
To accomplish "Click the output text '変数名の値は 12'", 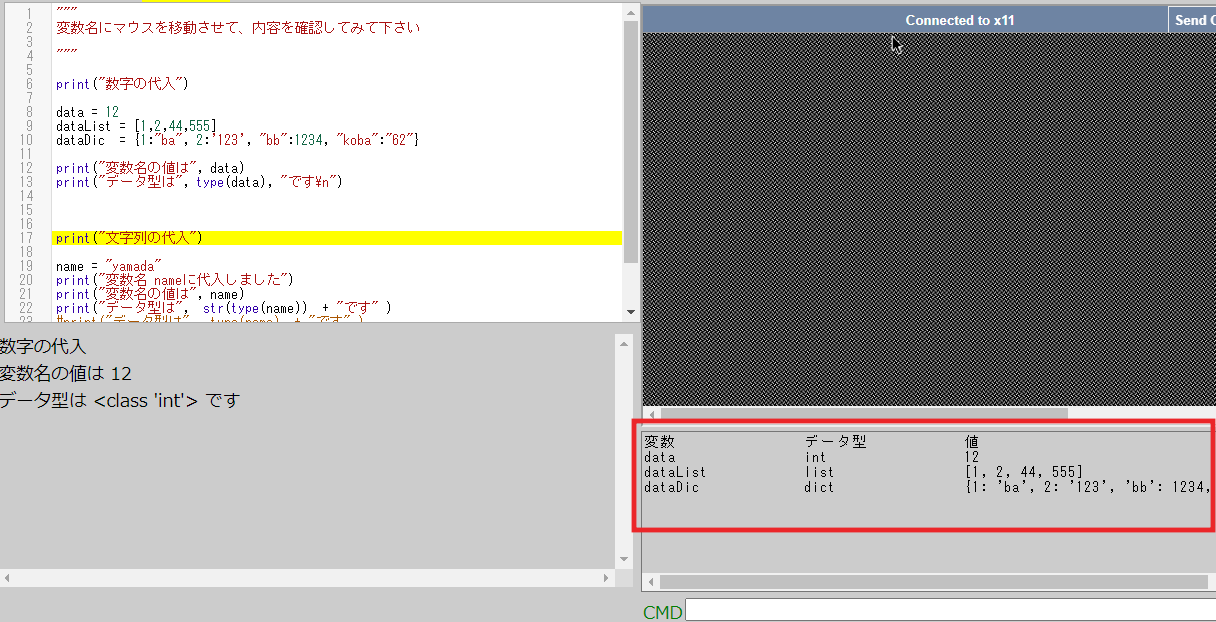I will [x=66, y=374].
